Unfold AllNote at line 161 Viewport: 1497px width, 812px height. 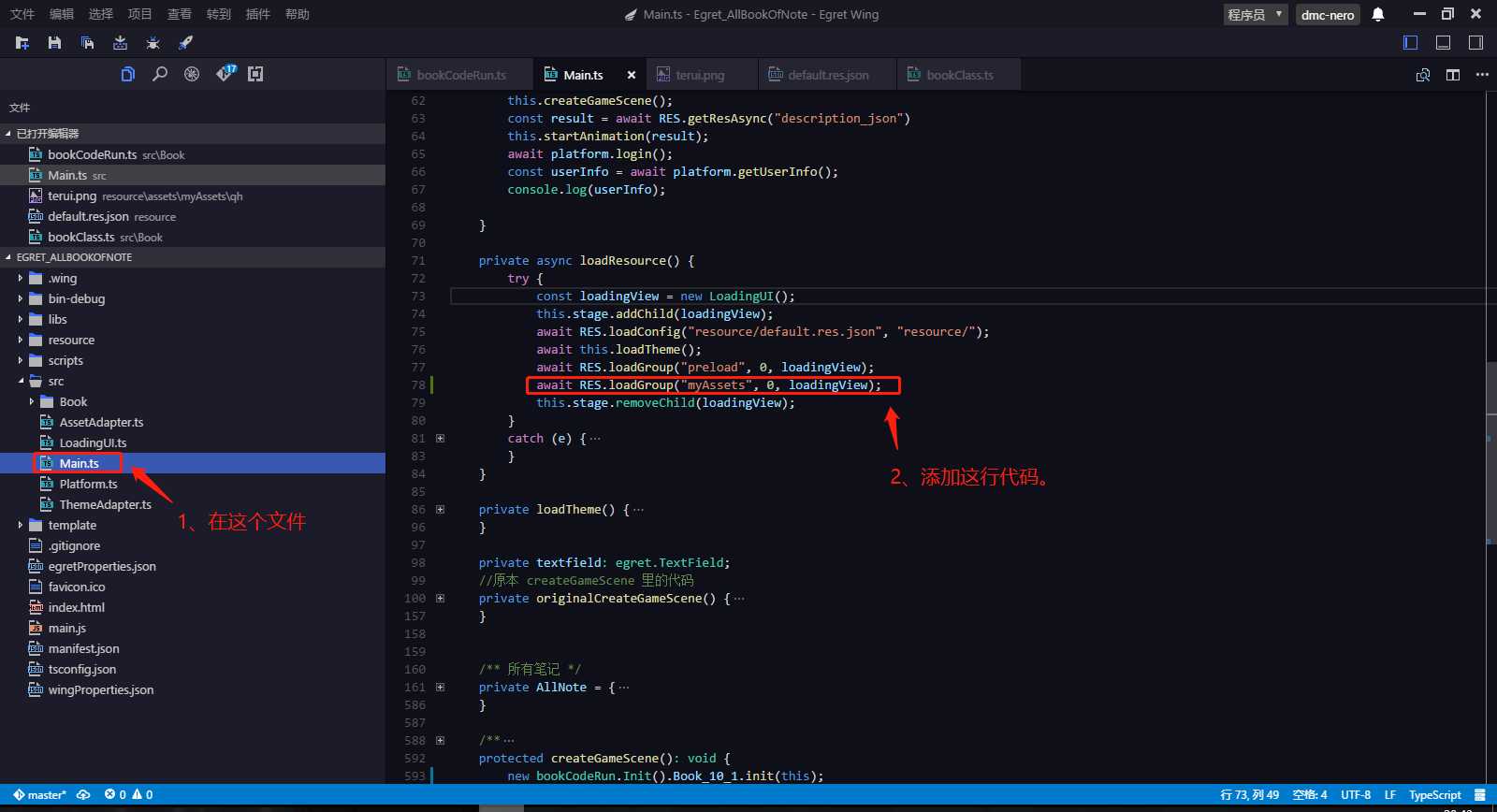[x=440, y=687]
